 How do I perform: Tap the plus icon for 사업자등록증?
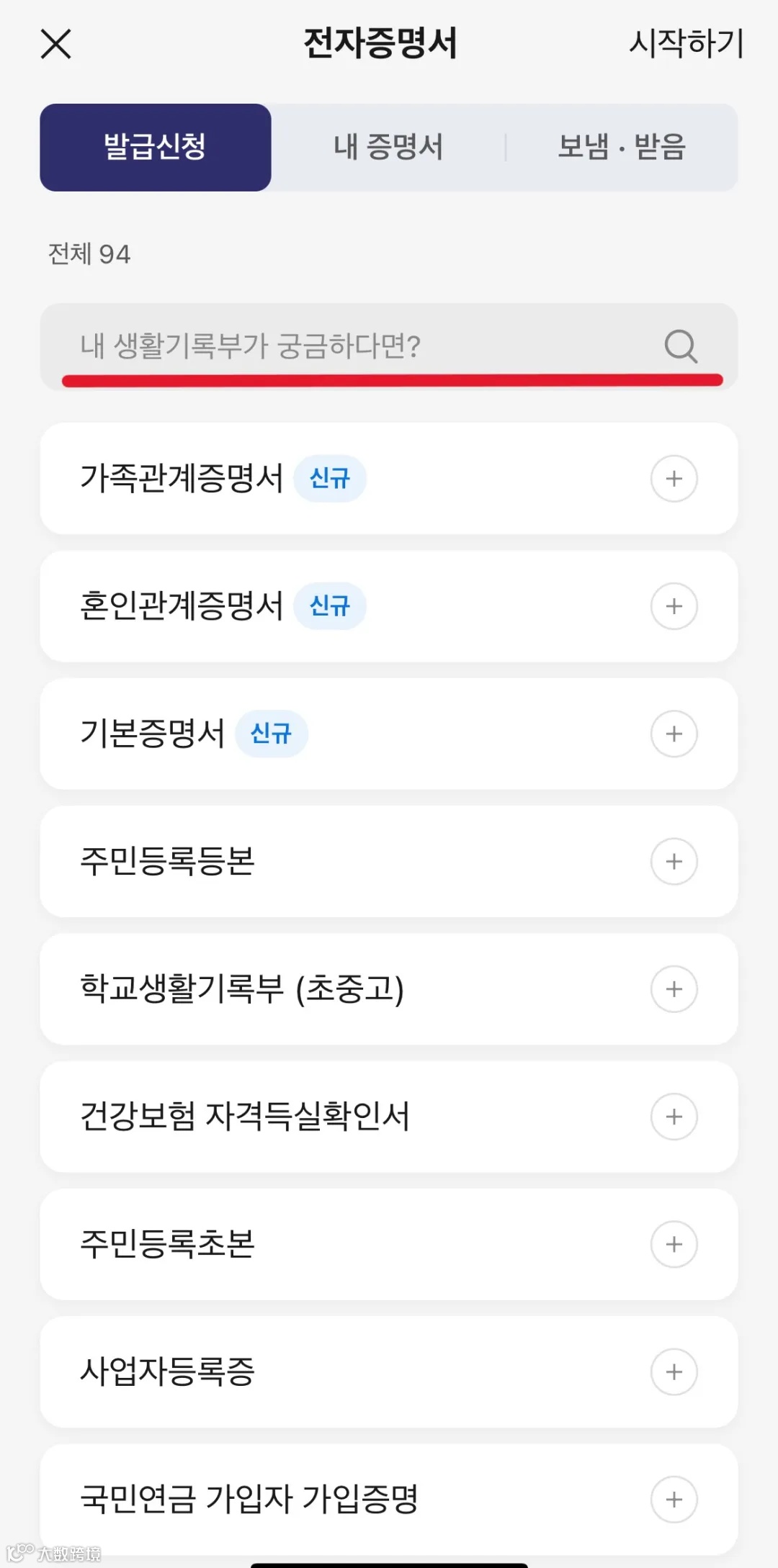click(674, 1372)
